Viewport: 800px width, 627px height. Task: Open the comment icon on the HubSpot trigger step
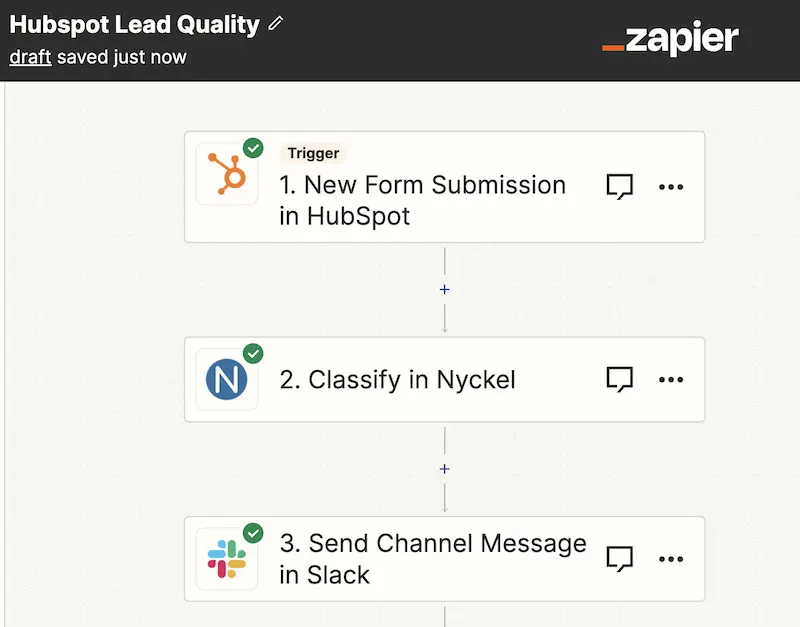pyautogui.click(x=619, y=187)
